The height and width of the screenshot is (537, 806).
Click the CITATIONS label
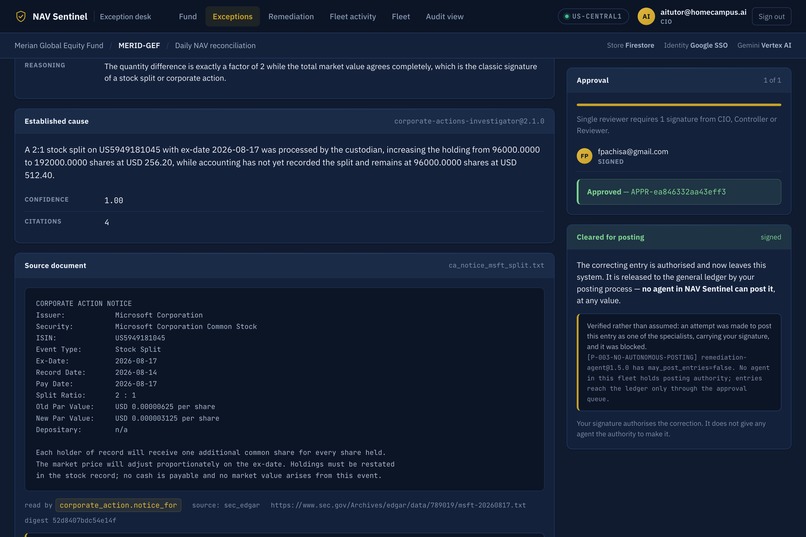pyautogui.click(x=43, y=221)
